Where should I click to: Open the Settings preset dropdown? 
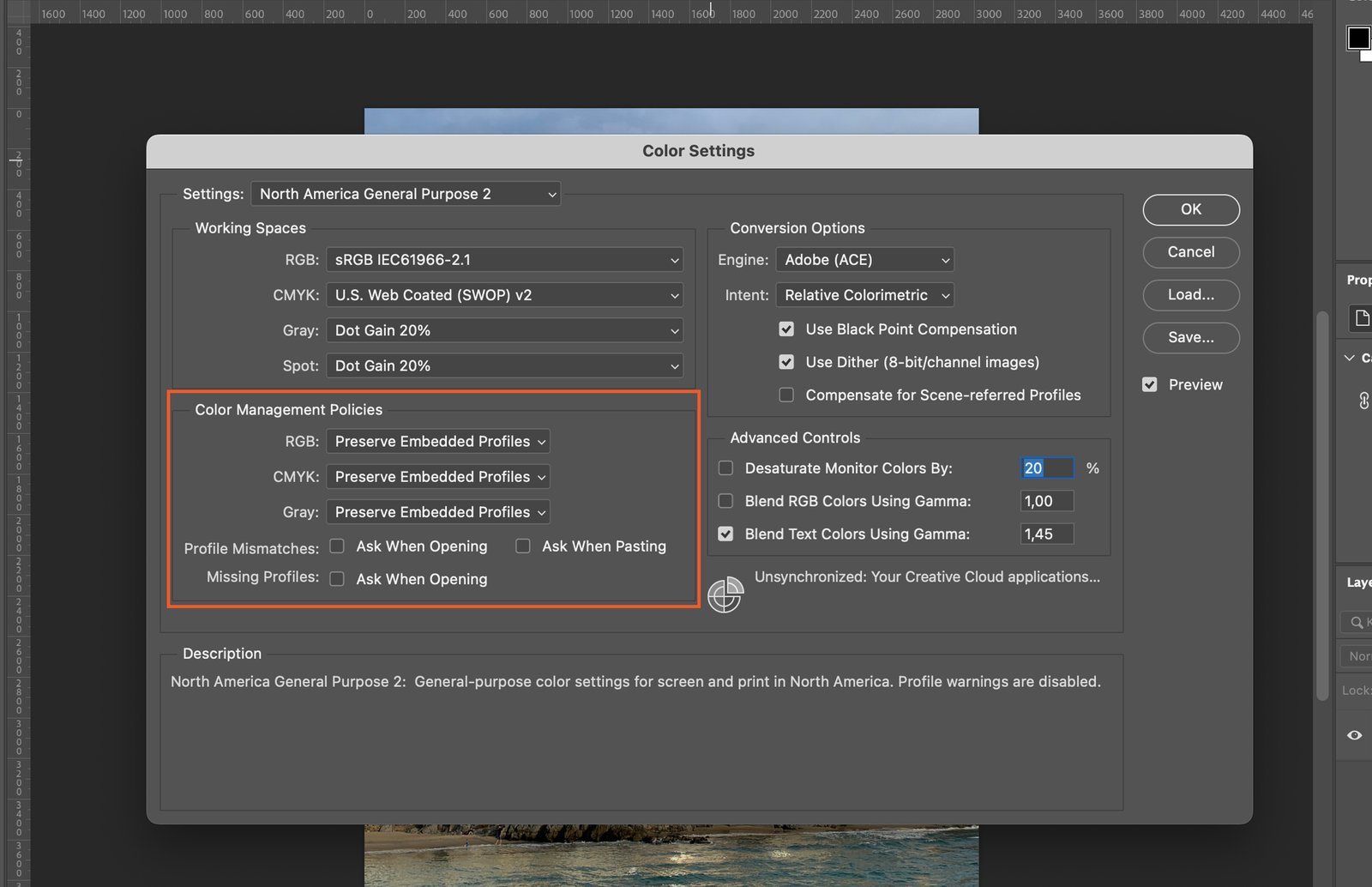click(405, 194)
